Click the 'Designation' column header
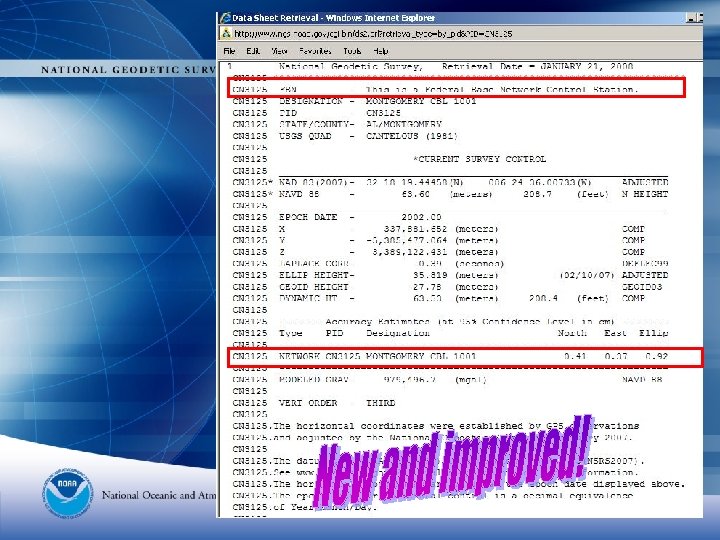 tap(398, 333)
